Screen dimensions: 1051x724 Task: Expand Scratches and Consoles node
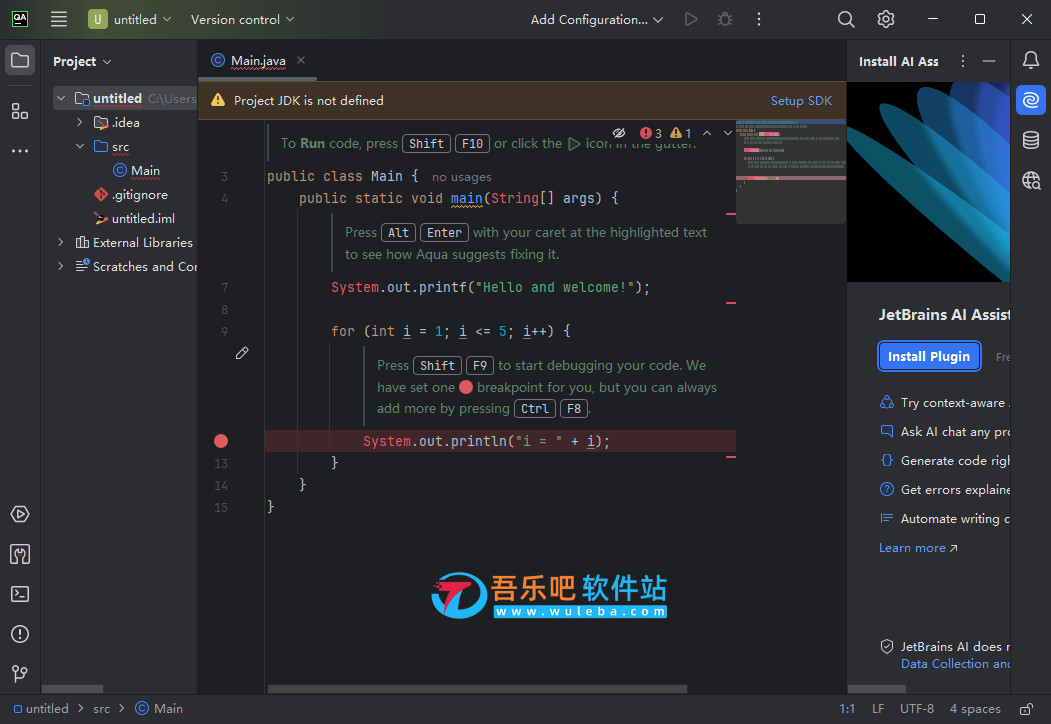(61, 266)
